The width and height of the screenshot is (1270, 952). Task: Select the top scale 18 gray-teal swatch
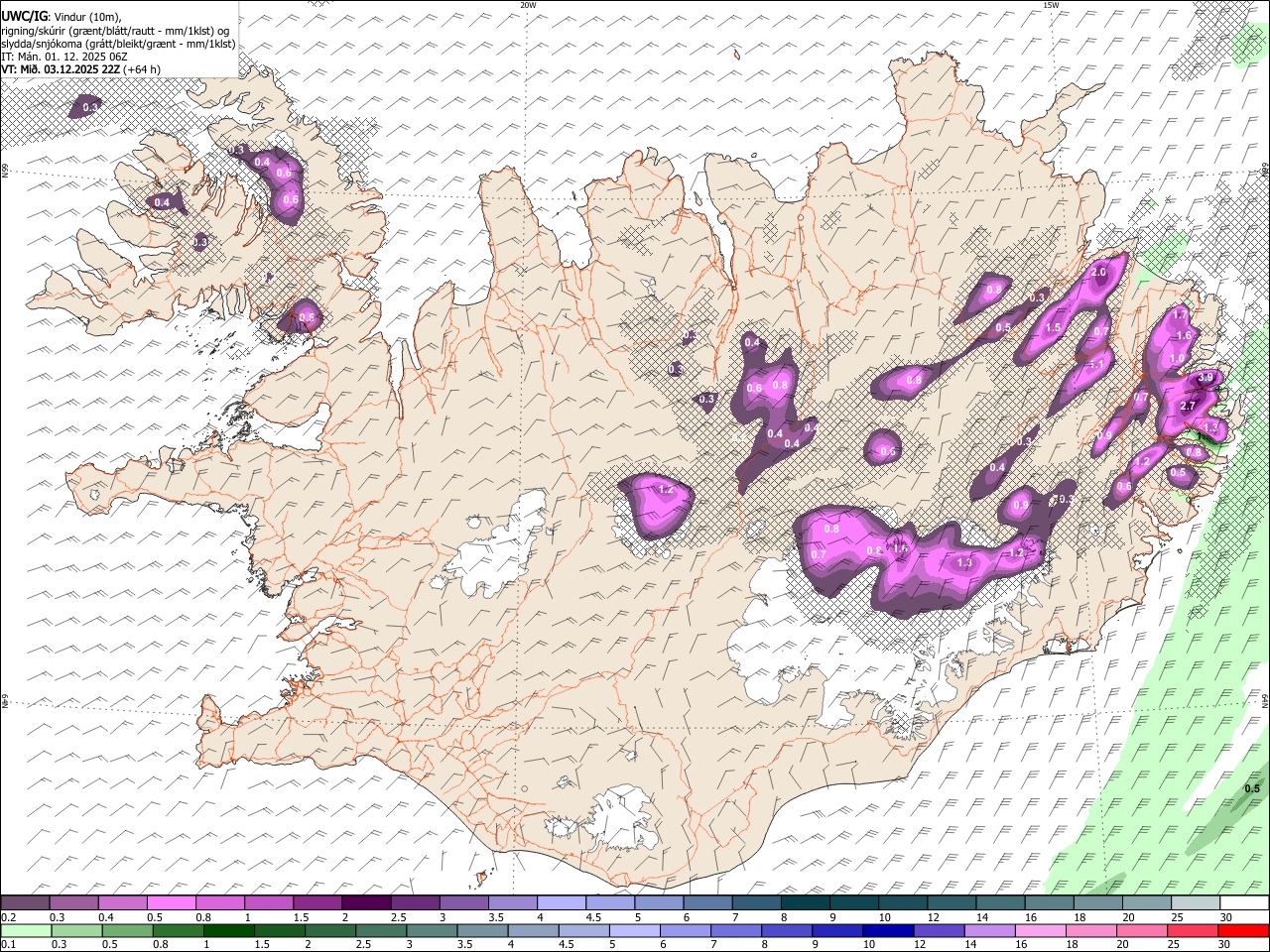(x=1096, y=902)
